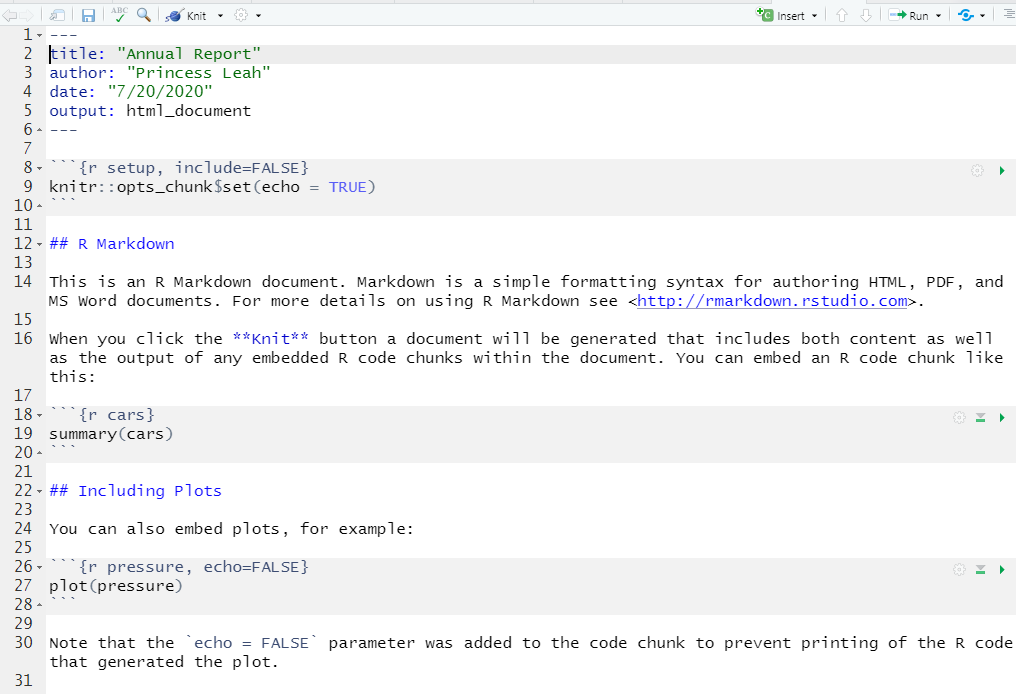Click line number 7 in gutter
1016x694 pixels.
click(28, 149)
